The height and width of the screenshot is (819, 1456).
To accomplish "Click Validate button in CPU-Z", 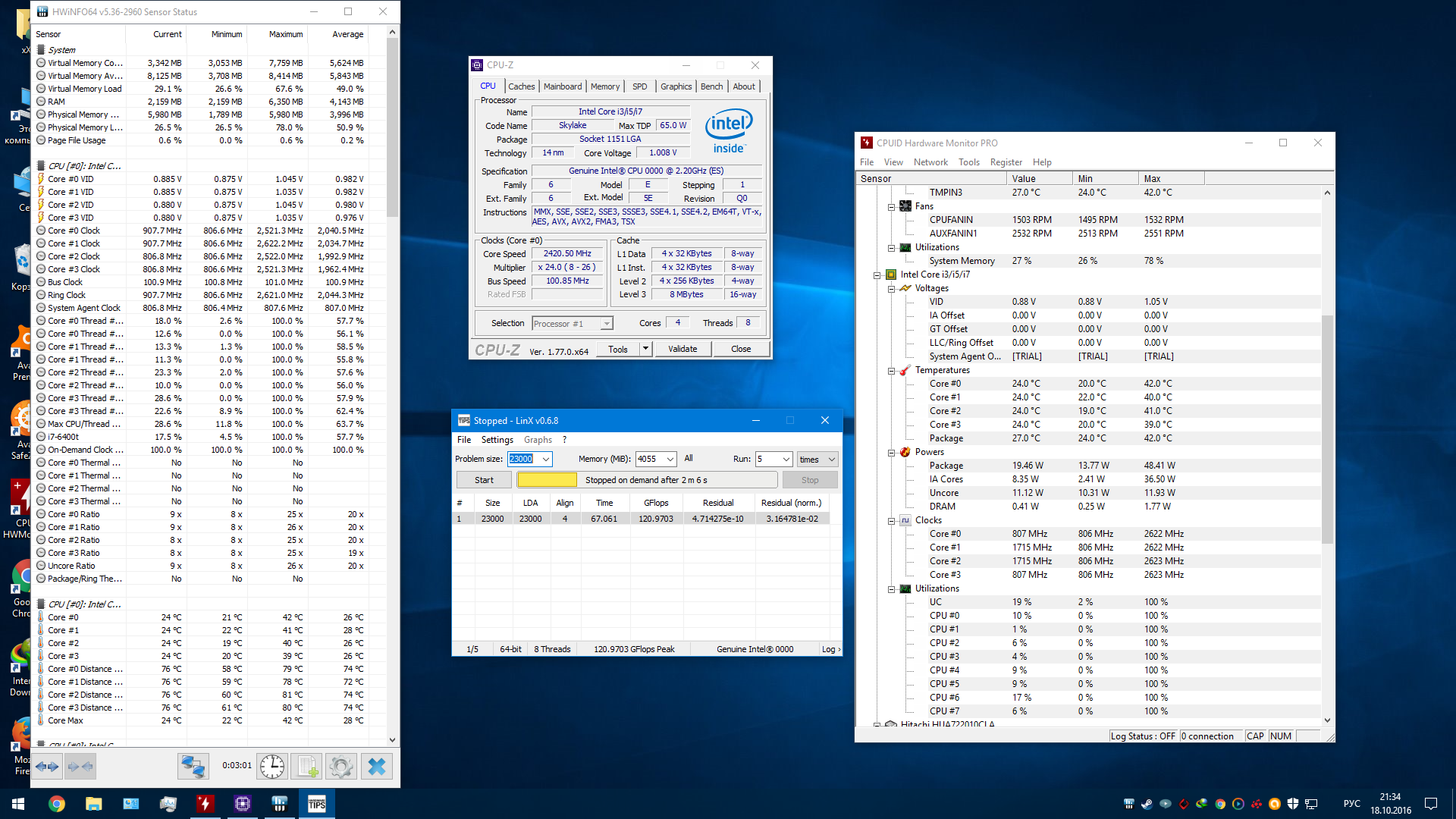I will pos(682,349).
